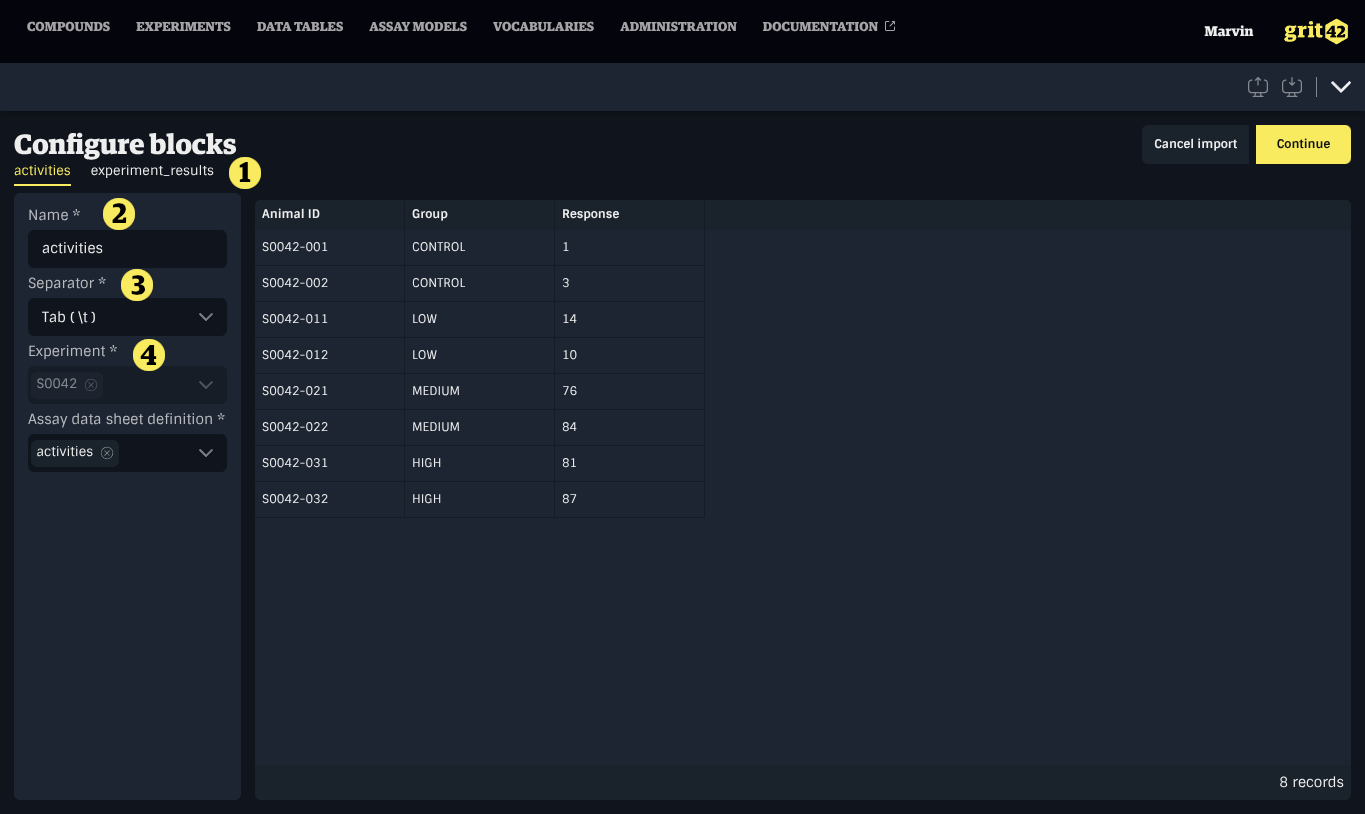
Task: Select the S0042-021 cell
Action: pos(330,391)
